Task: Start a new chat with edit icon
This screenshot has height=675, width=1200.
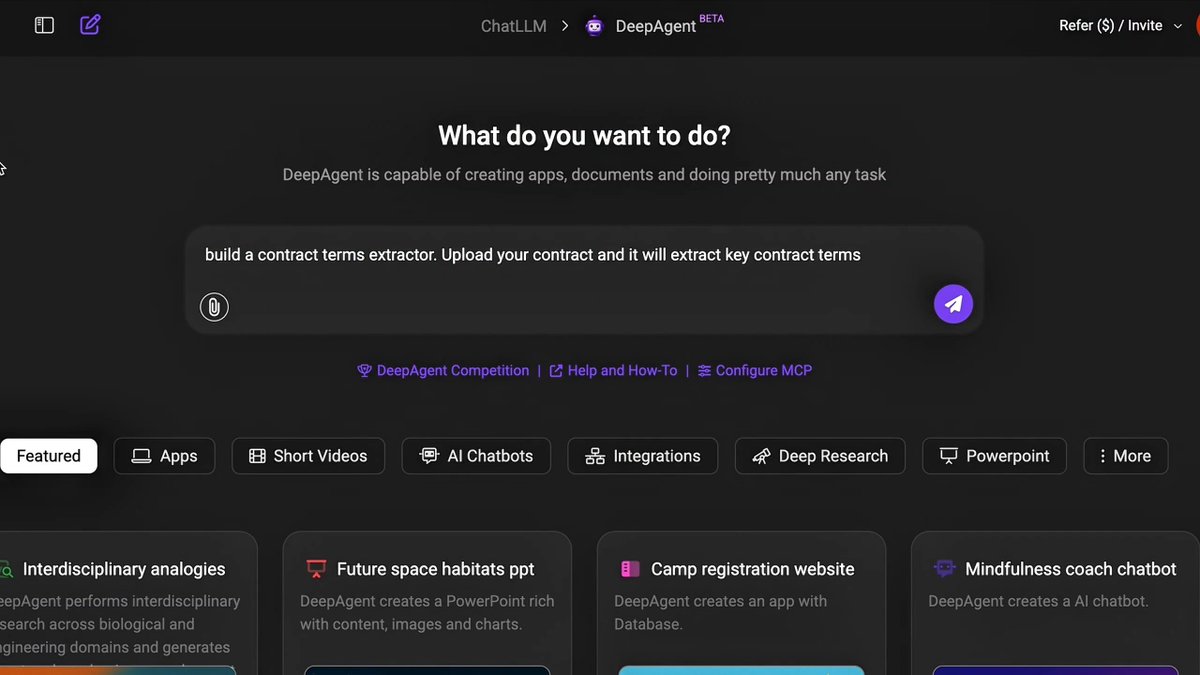Action: tap(90, 25)
